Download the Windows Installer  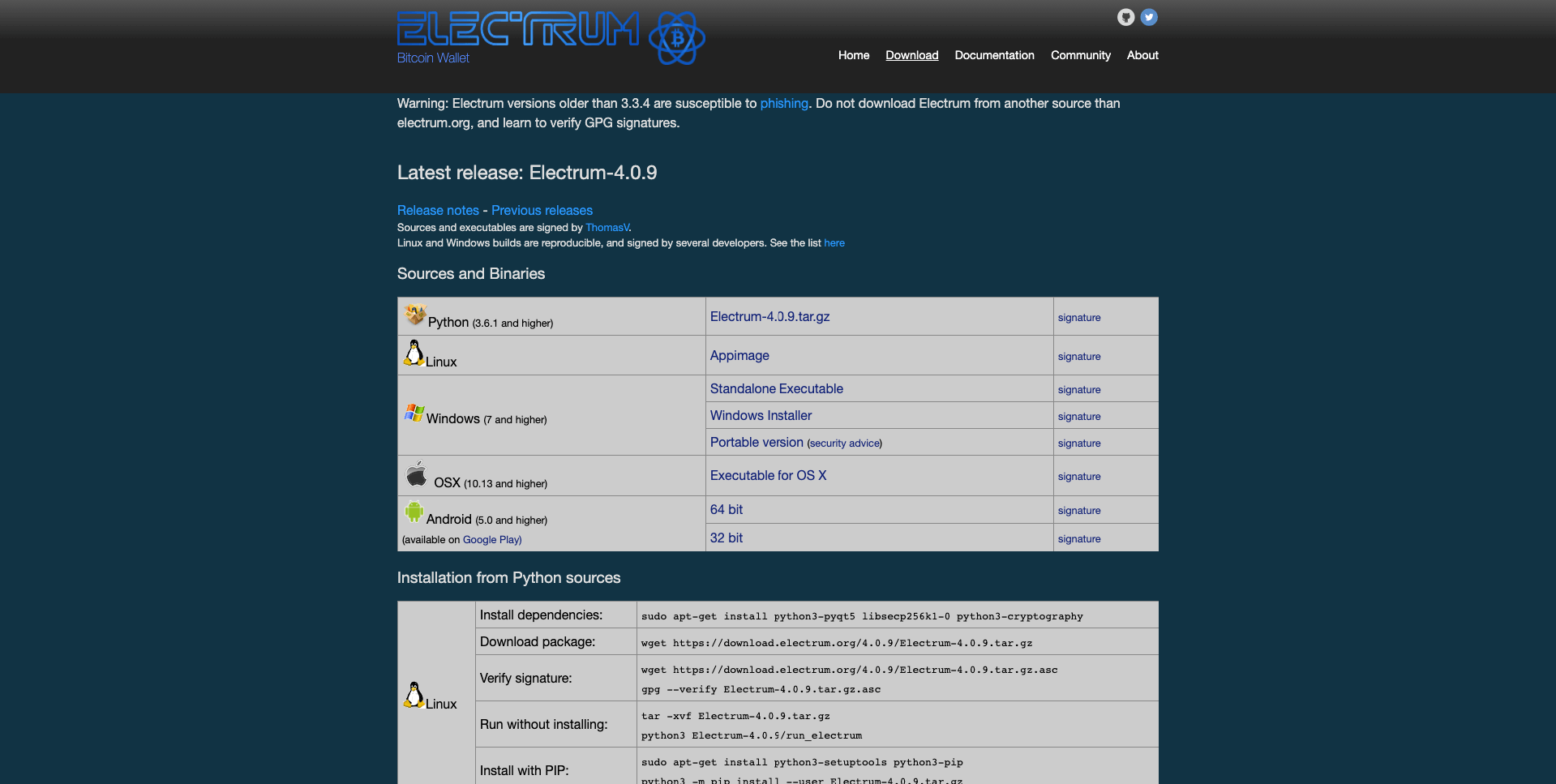coord(761,416)
